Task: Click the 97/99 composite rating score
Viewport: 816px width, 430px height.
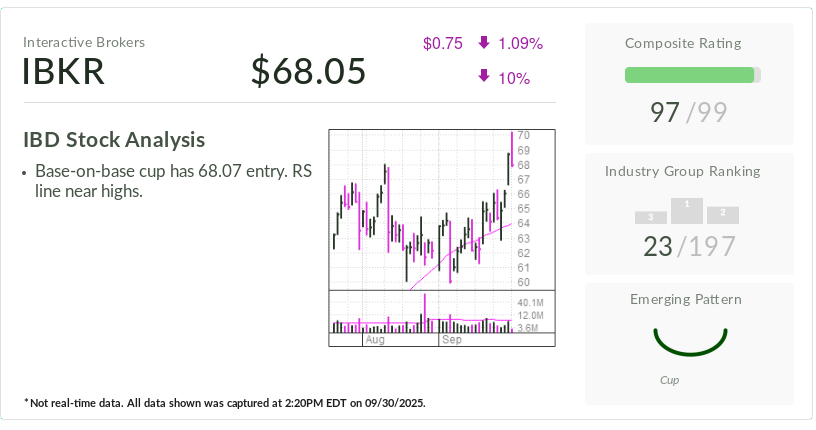Action: [687, 112]
